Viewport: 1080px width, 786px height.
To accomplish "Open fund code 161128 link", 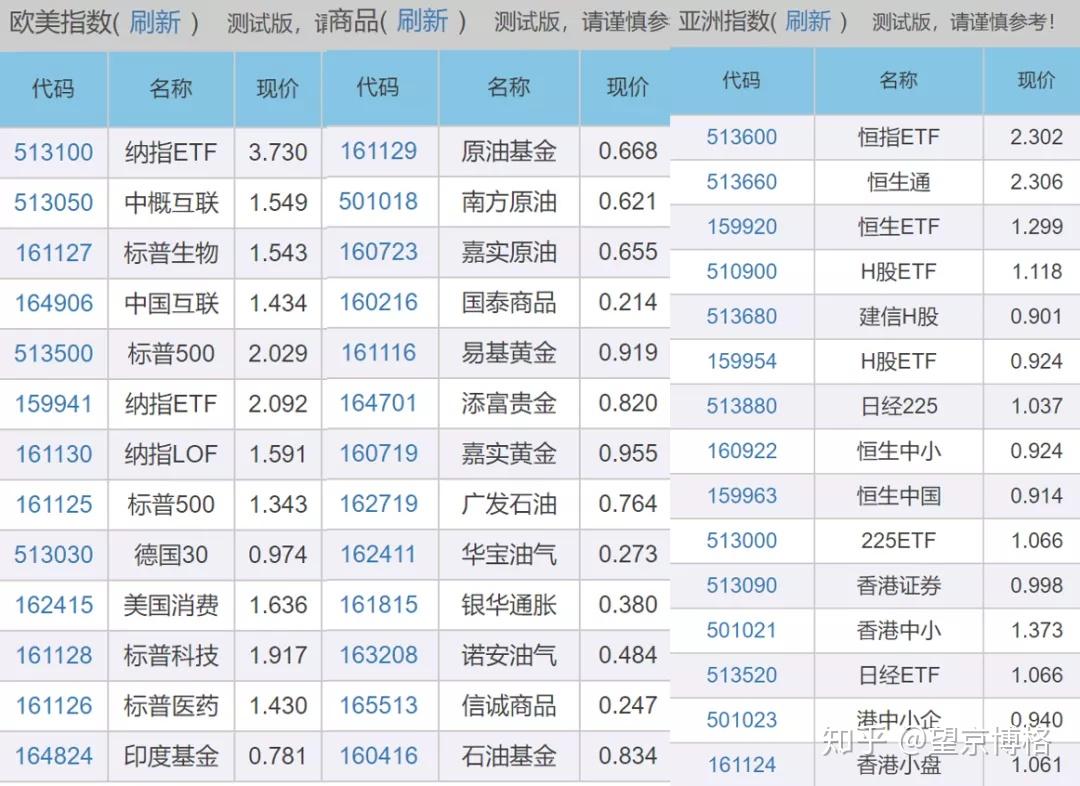I will click(54, 655).
